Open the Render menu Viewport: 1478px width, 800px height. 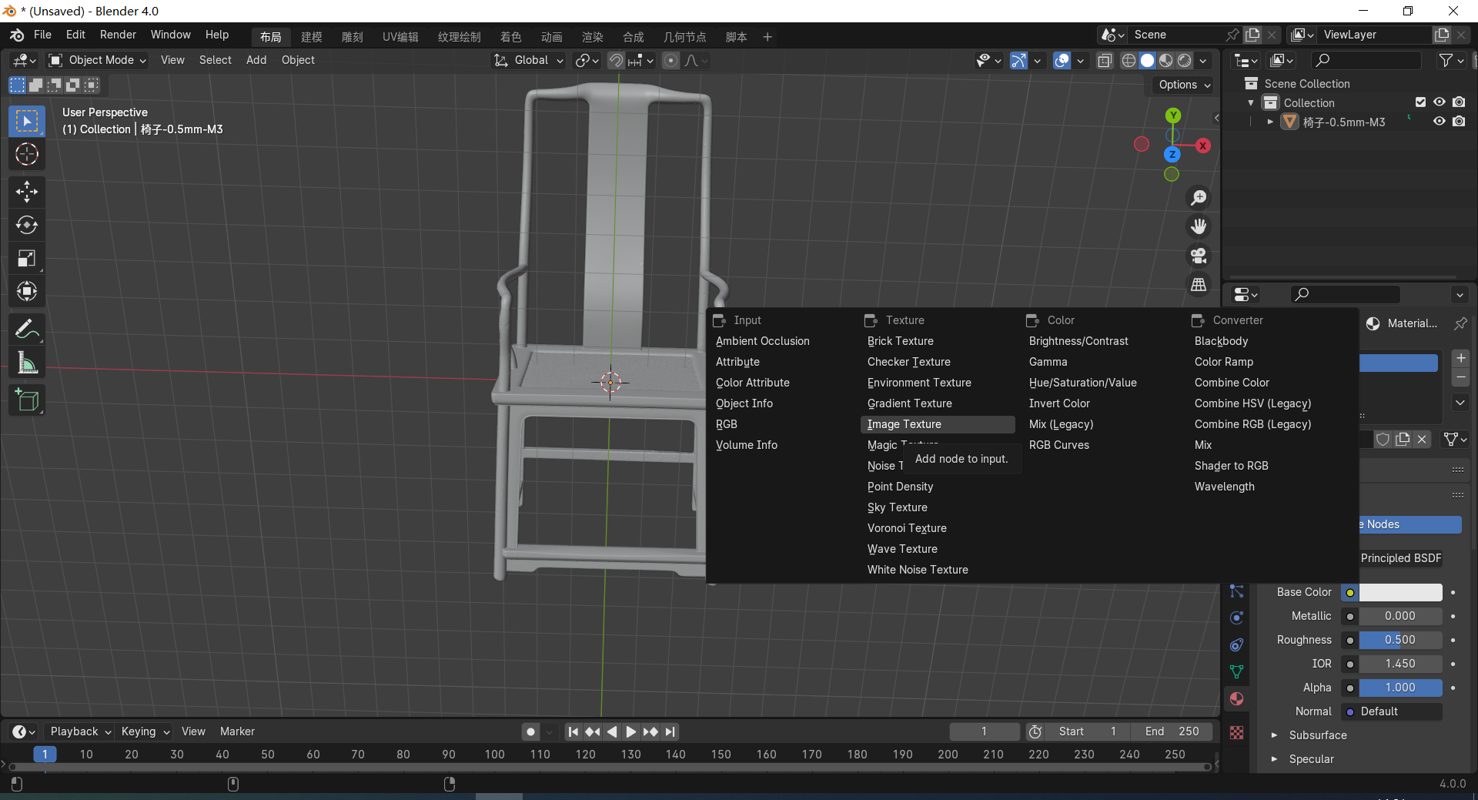tap(118, 35)
